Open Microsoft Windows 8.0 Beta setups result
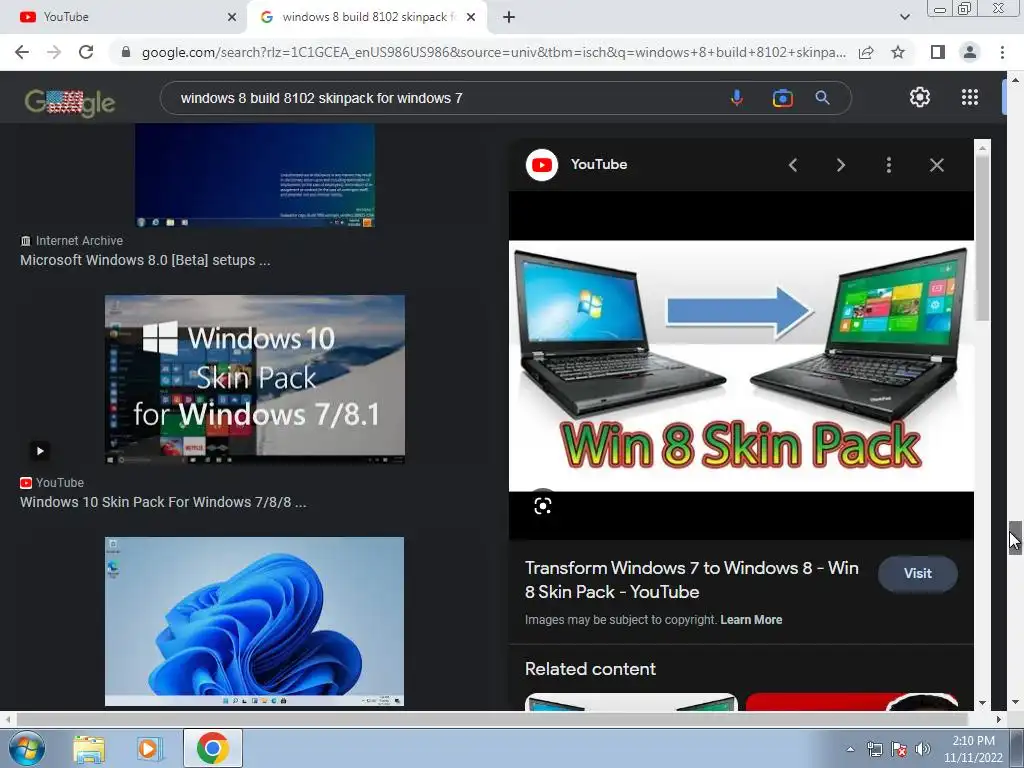The width and height of the screenshot is (1024, 768). pos(145,260)
